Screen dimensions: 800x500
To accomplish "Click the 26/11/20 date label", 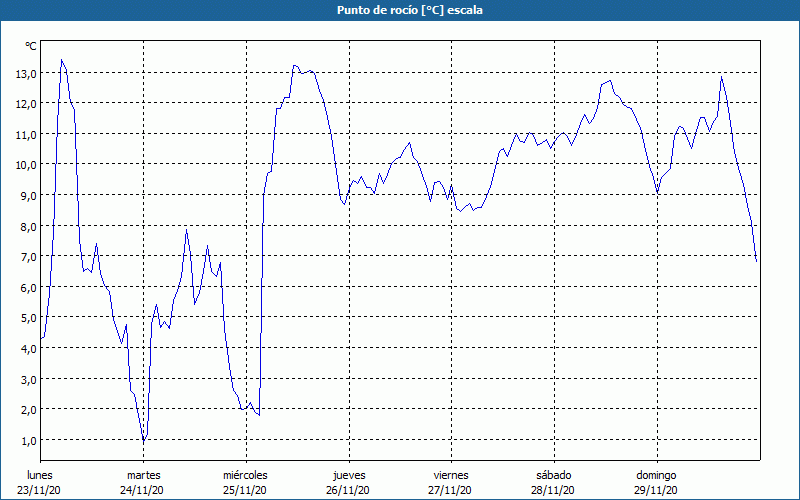I will point(348,490).
